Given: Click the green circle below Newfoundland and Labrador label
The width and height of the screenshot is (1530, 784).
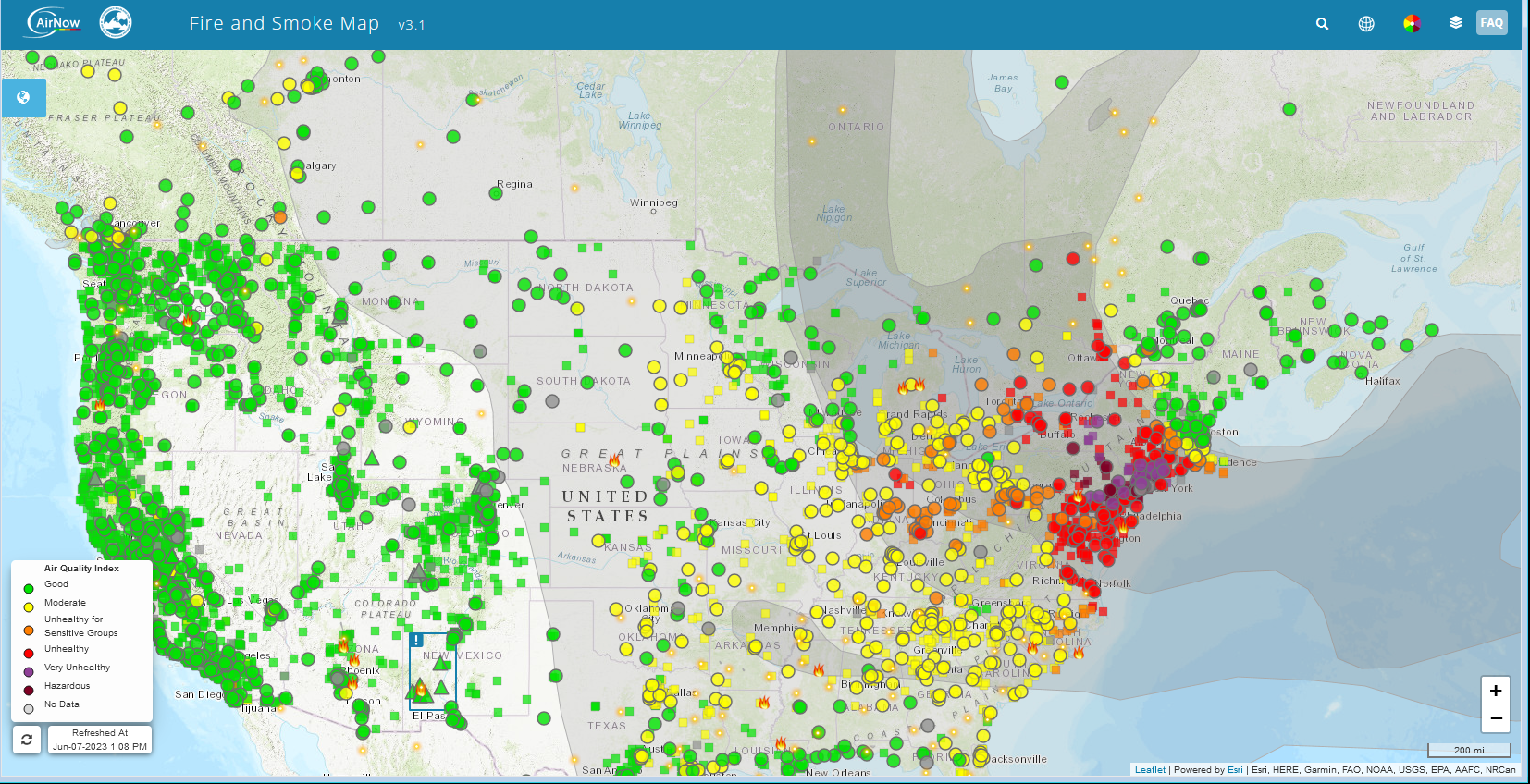Looking at the screenshot, I should [x=1289, y=109].
